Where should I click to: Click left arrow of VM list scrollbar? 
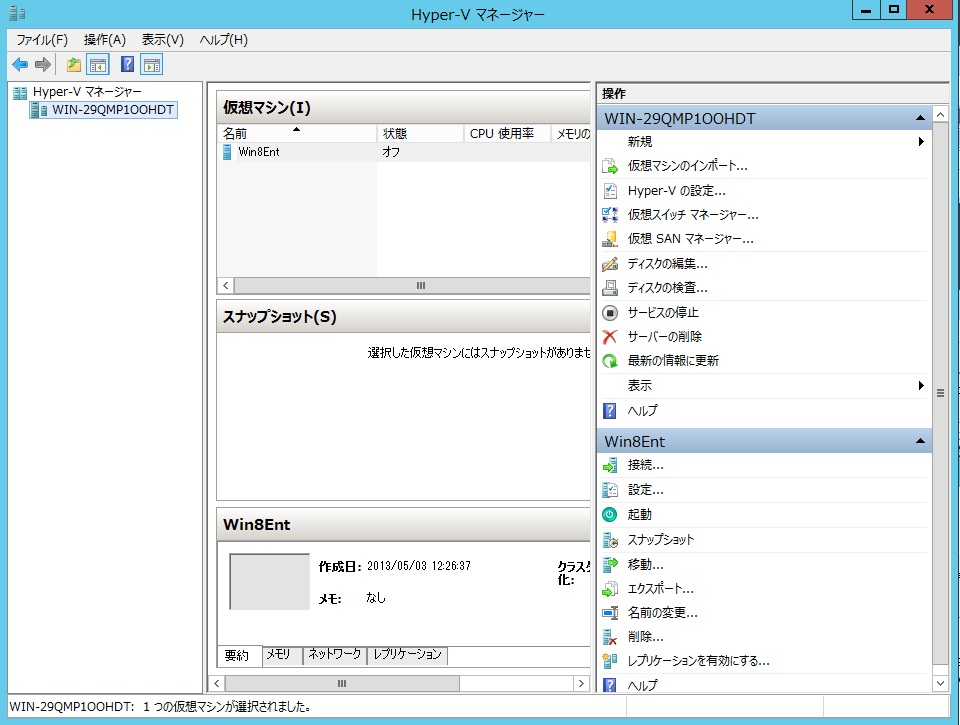(225, 285)
